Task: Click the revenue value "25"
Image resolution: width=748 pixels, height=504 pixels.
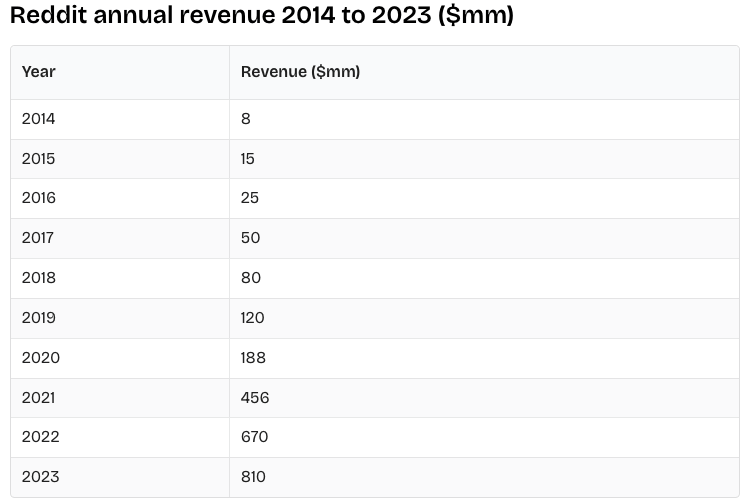Action: tap(250, 198)
